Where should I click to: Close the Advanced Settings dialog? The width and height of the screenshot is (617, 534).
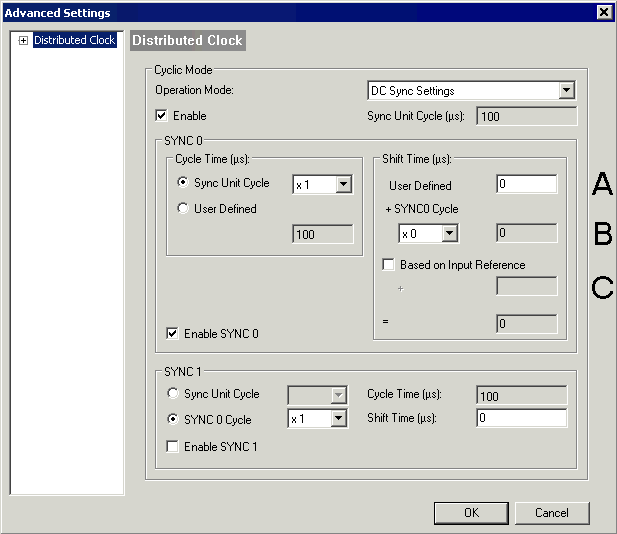[x=604, y=12]
